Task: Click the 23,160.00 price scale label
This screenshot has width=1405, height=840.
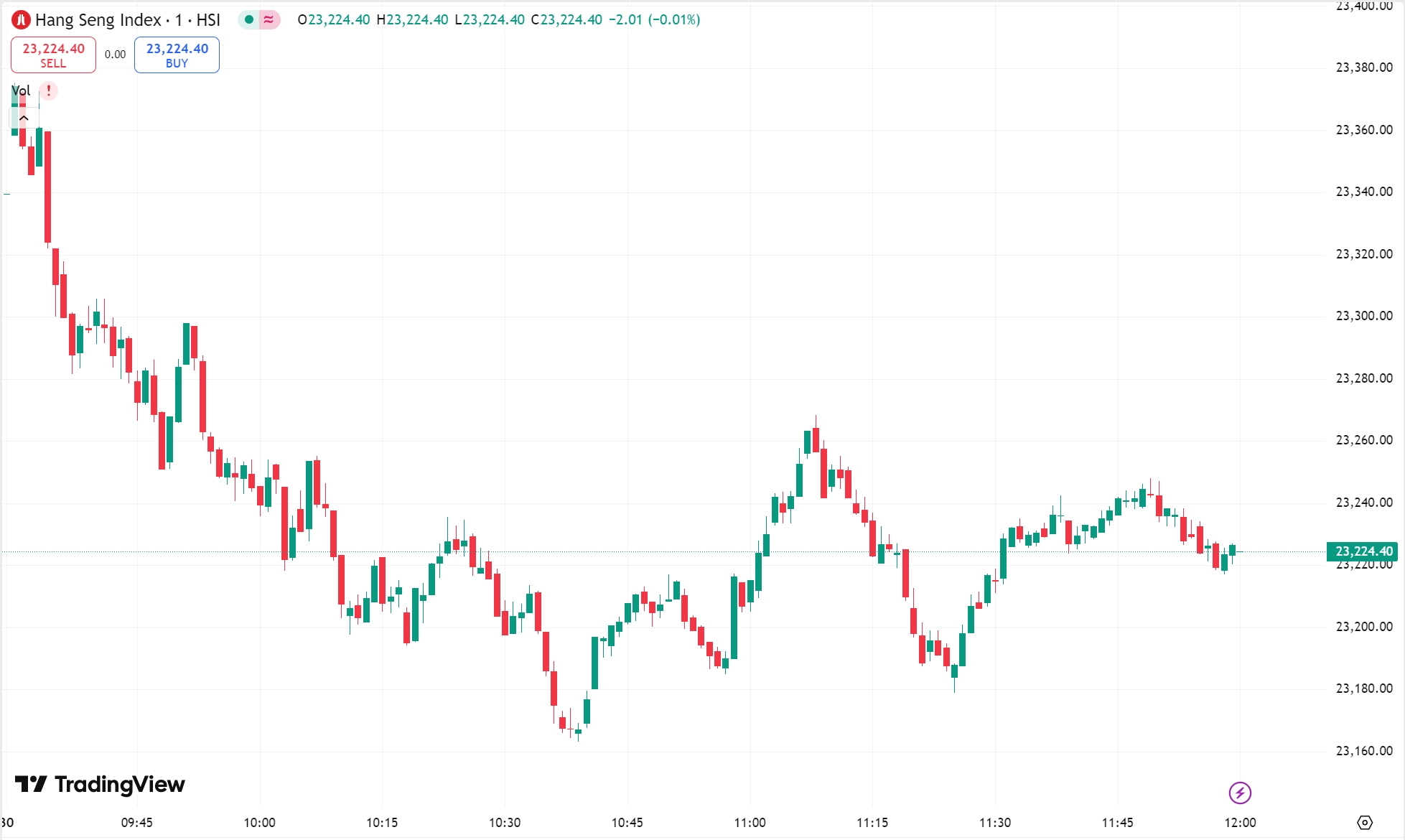Action: tap(1363, 751)
